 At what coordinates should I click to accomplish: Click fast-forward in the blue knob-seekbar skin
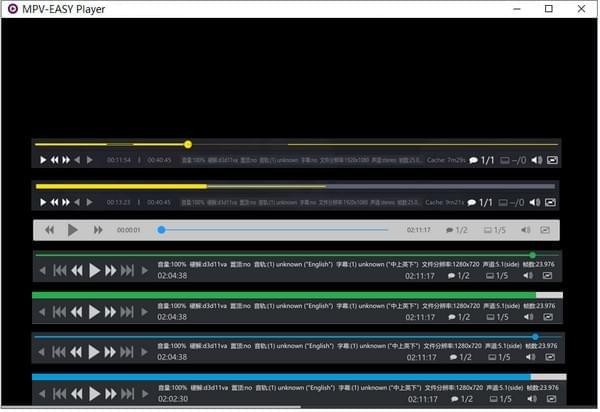point(110,352)
